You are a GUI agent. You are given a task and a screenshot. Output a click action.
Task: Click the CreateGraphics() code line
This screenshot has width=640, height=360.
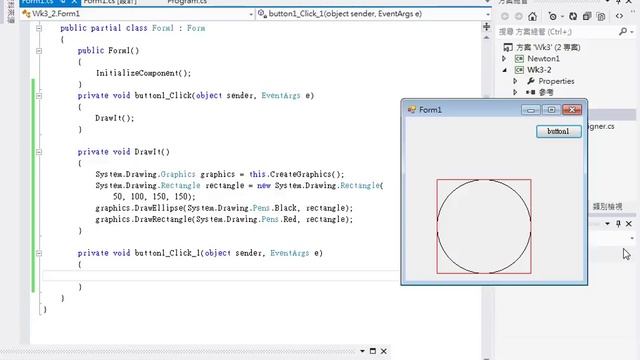(220, 174)
